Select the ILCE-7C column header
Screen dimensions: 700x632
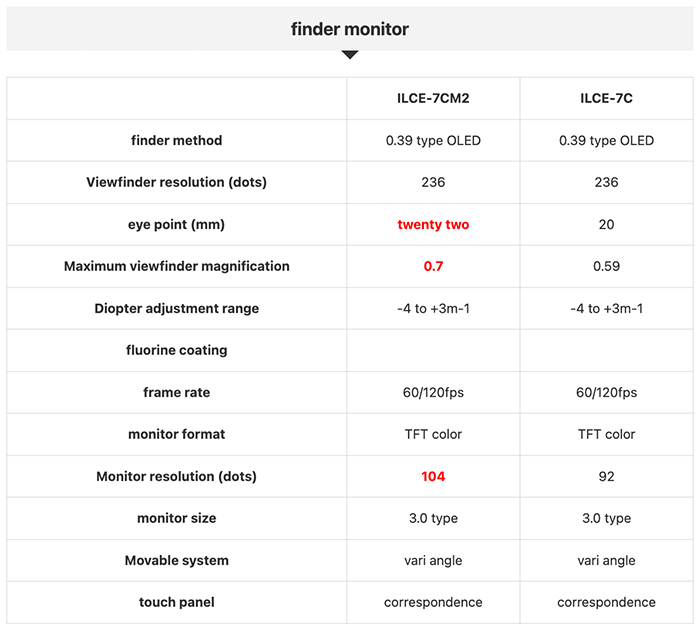click(606, 98)
